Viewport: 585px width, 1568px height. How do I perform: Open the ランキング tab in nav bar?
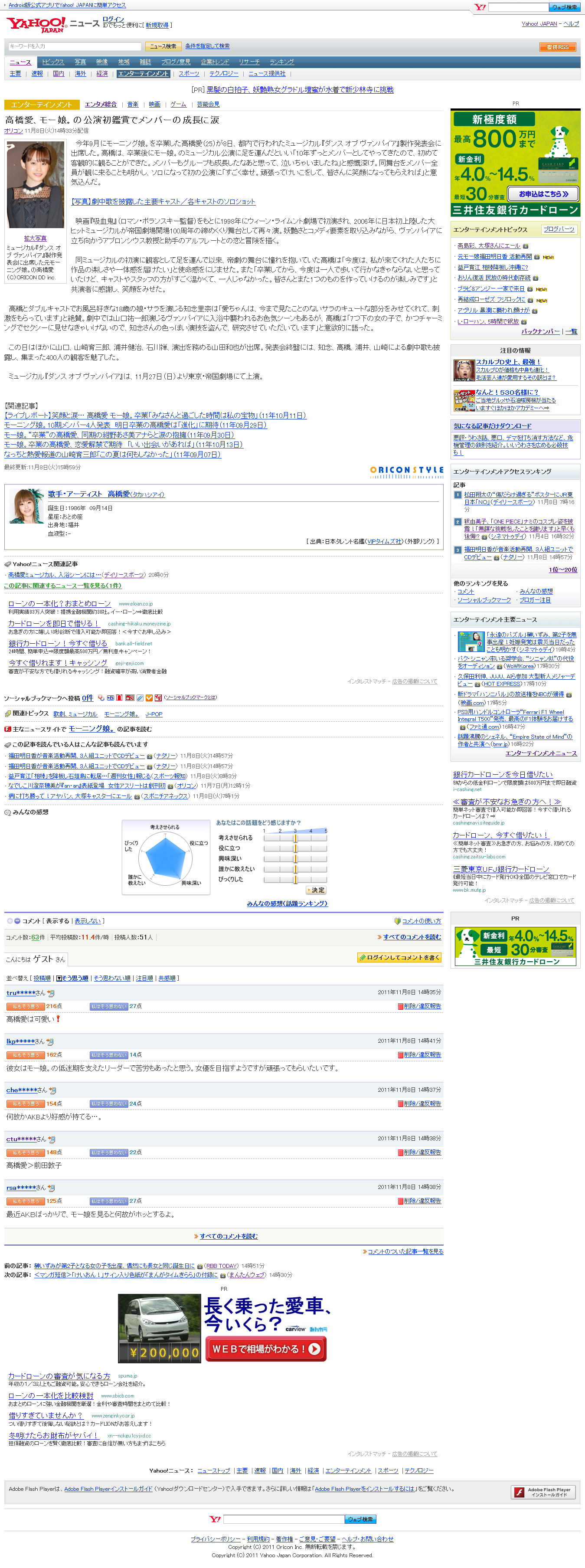(282, 62)
